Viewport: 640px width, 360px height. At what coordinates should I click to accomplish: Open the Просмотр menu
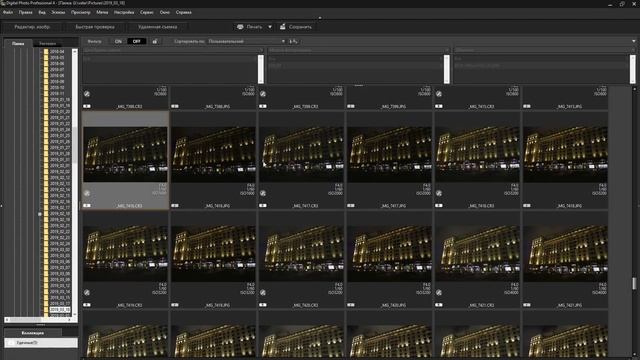[x=81, y=12]
